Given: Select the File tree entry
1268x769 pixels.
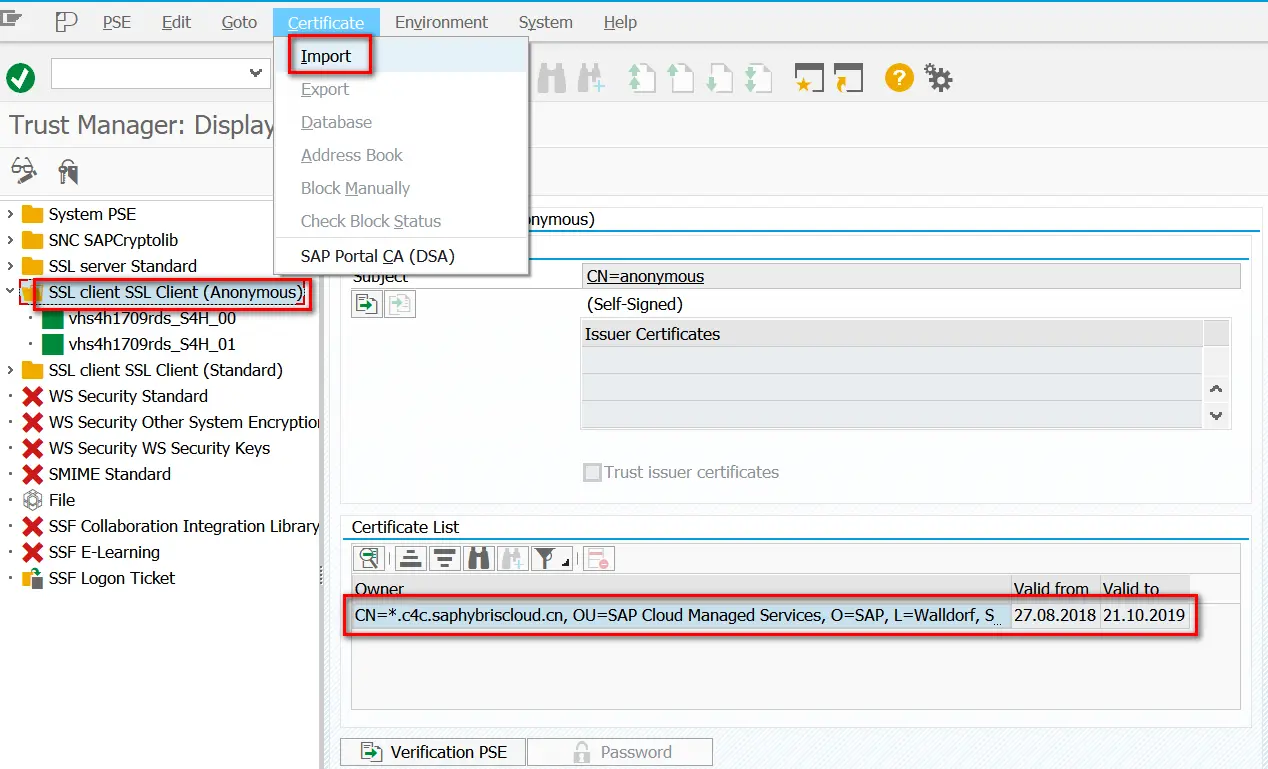Looking at the screenshot, I should click(62, 500).
